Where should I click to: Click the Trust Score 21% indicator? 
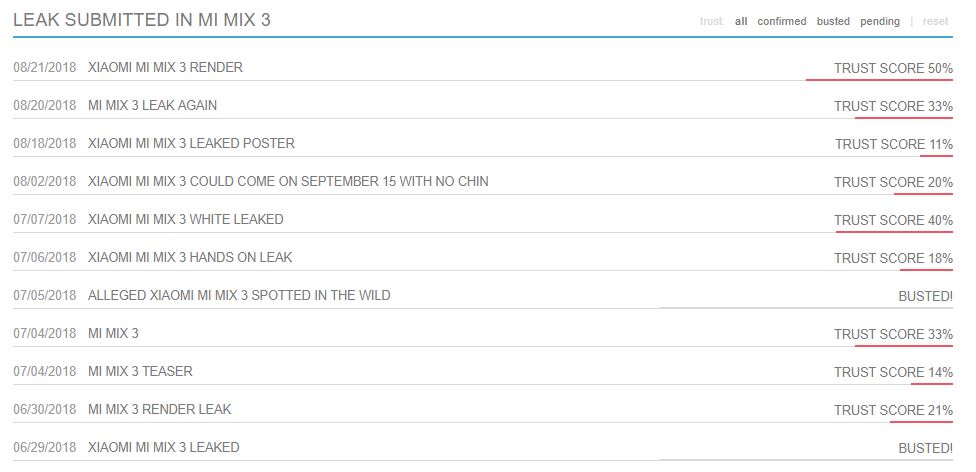tap(893, 411)
